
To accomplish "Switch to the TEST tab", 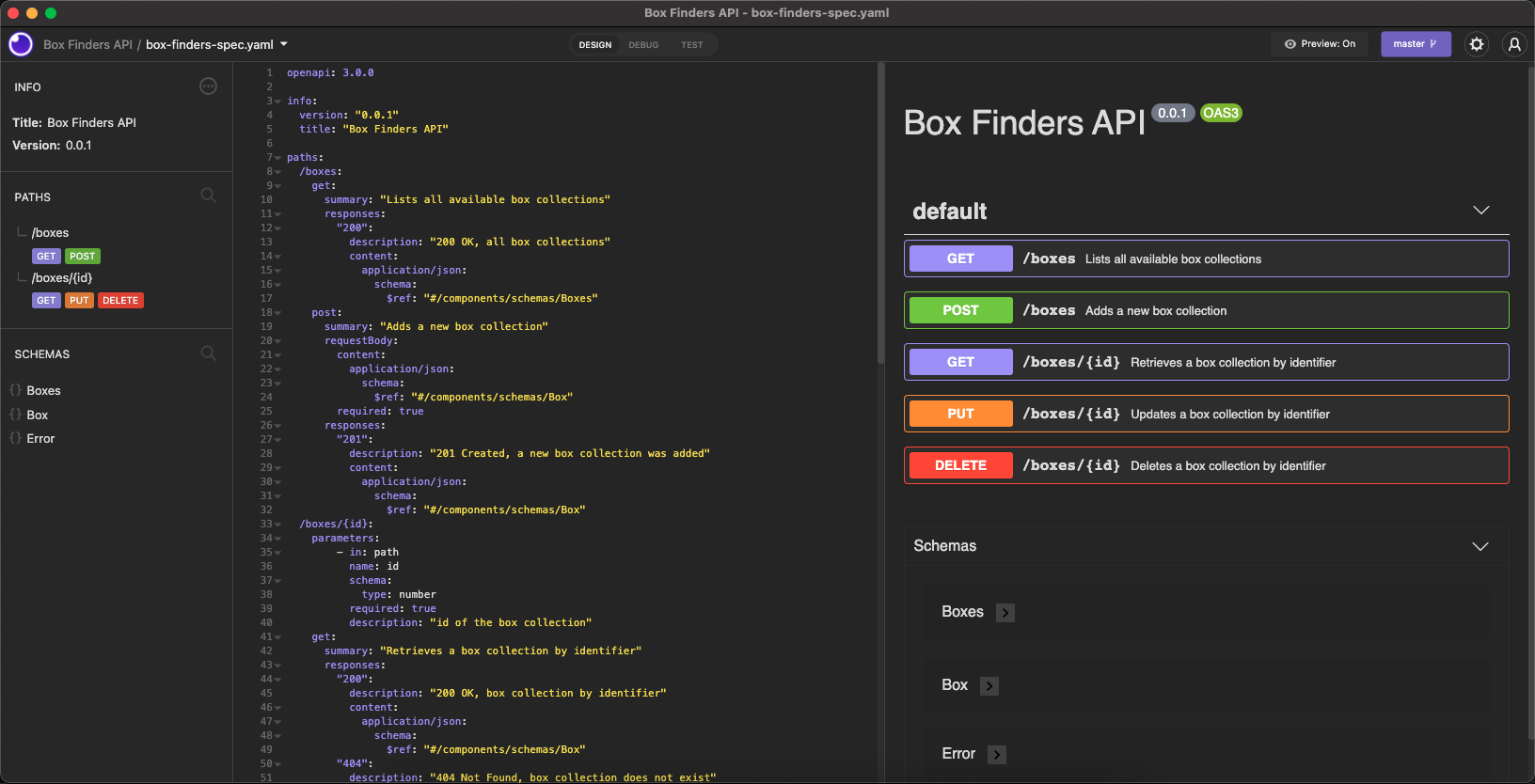I will pos(691,45).
